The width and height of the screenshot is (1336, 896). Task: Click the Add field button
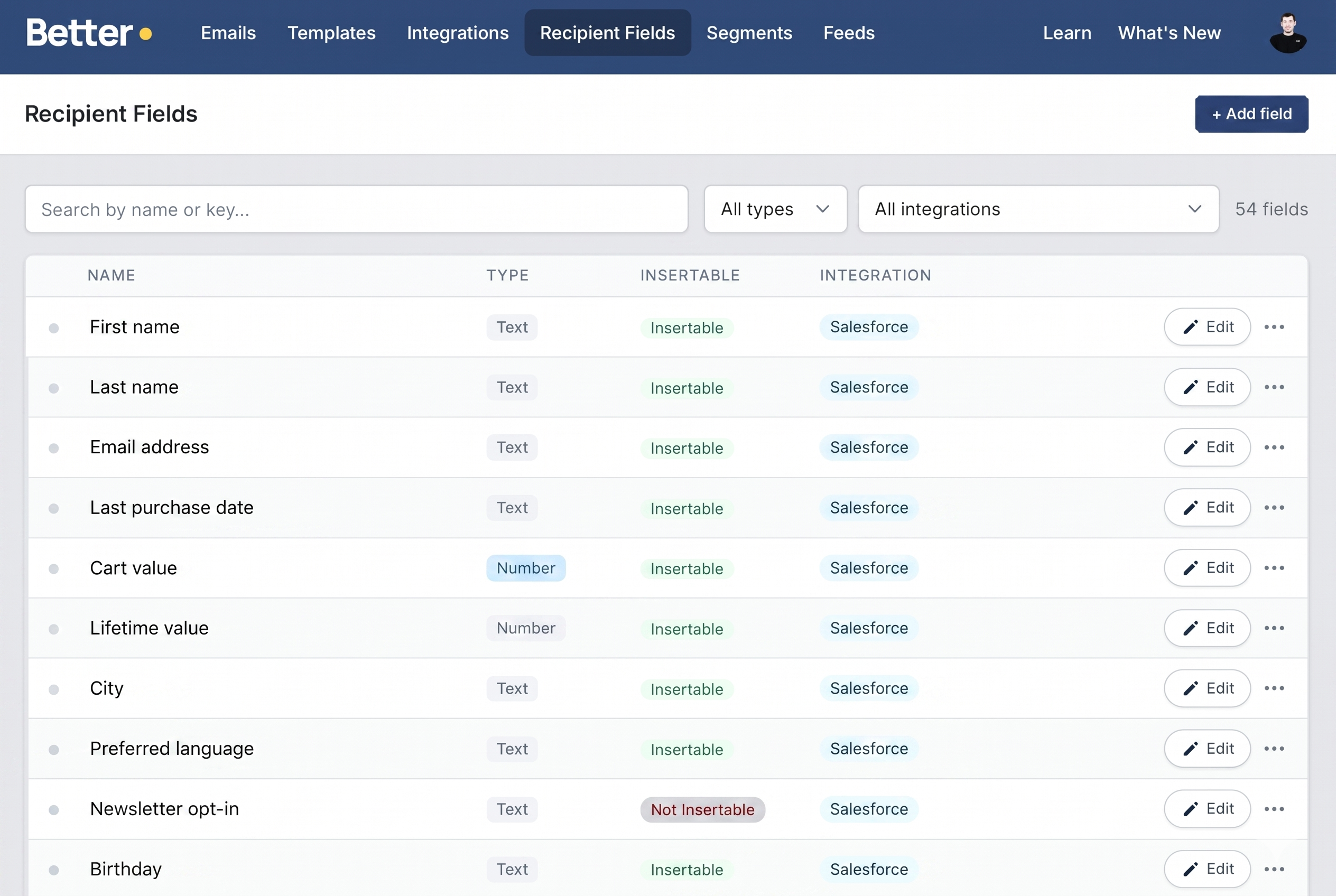point(1251,114)
